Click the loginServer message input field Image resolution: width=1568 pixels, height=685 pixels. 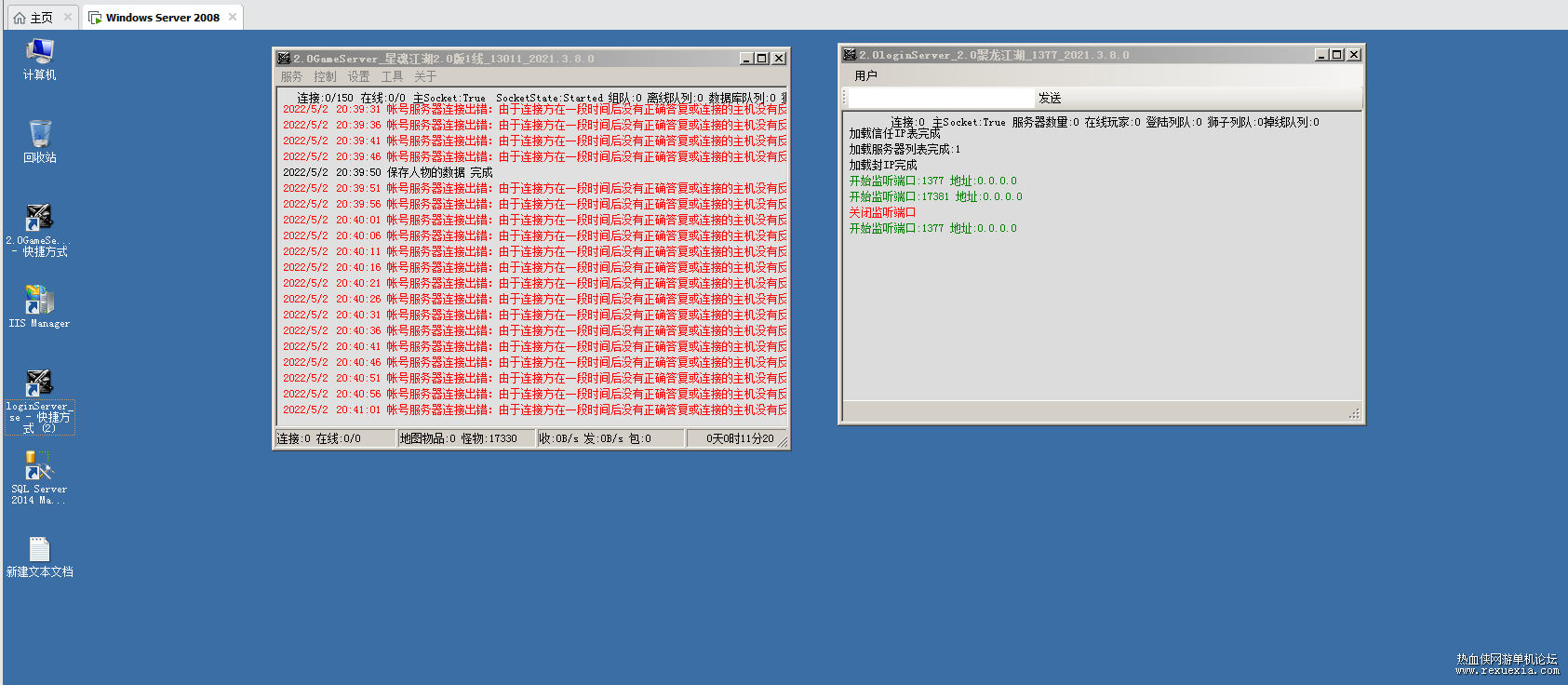click(941, 98)
